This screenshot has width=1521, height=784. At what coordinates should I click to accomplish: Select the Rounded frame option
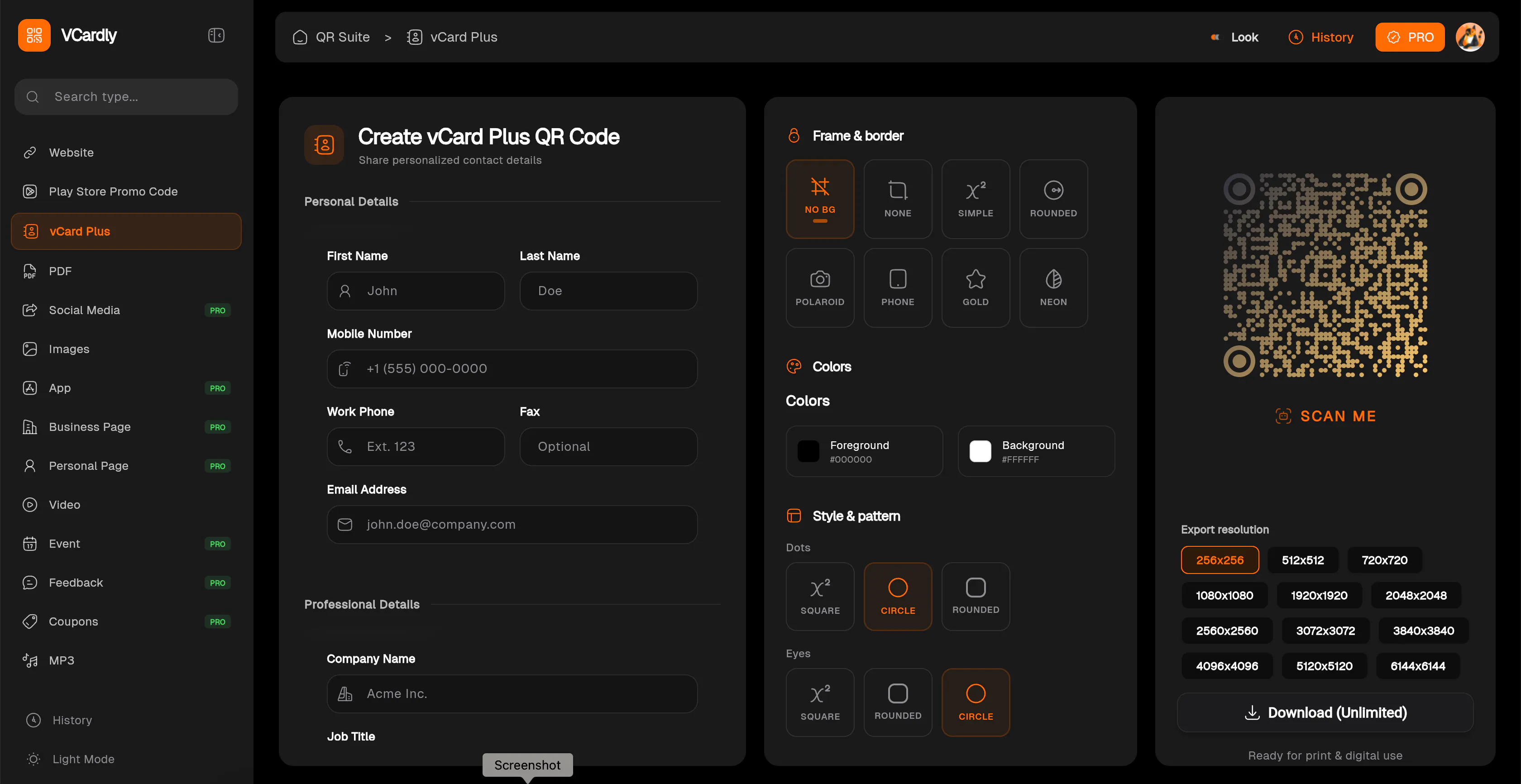[x=1053, y=199]
